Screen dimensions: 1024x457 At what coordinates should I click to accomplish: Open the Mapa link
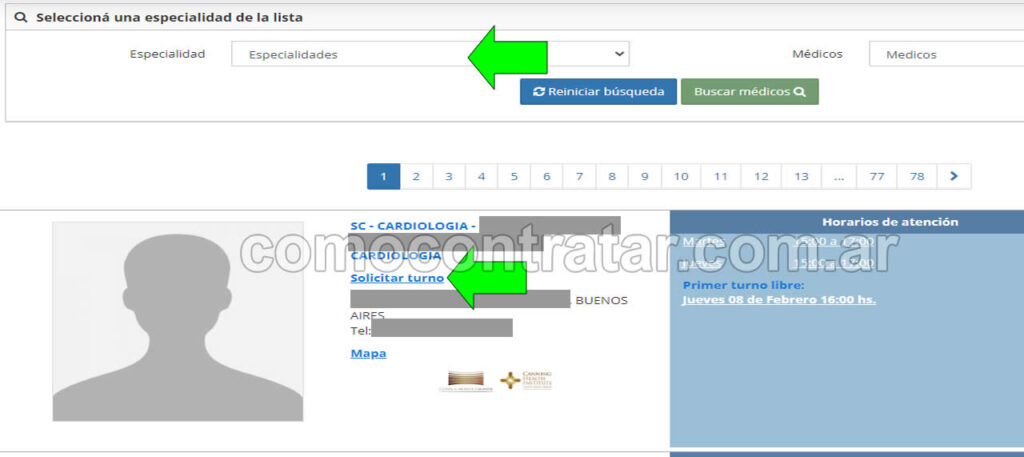click(x=368, y=353)
